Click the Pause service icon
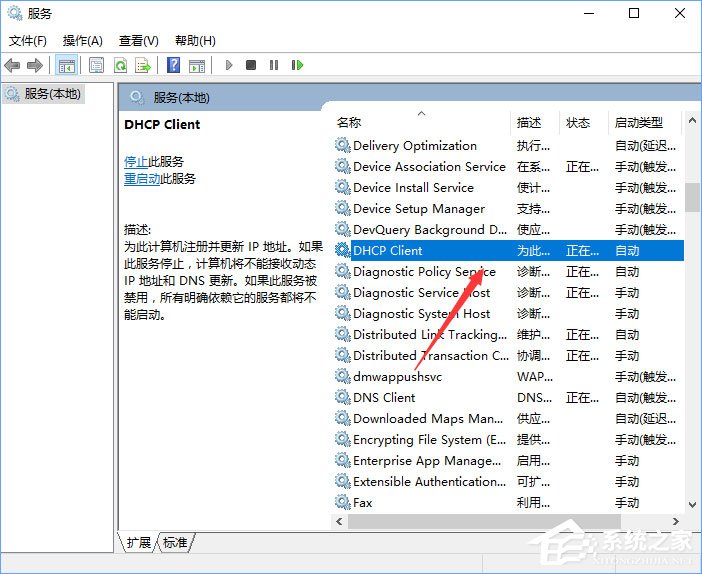The height and width of the screenshot is (574, 702). (274, 65)
